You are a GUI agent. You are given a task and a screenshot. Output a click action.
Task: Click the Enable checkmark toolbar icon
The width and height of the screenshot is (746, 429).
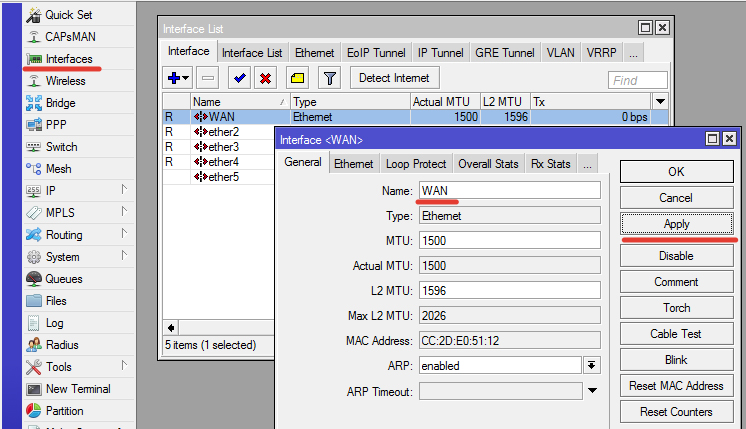239,78
